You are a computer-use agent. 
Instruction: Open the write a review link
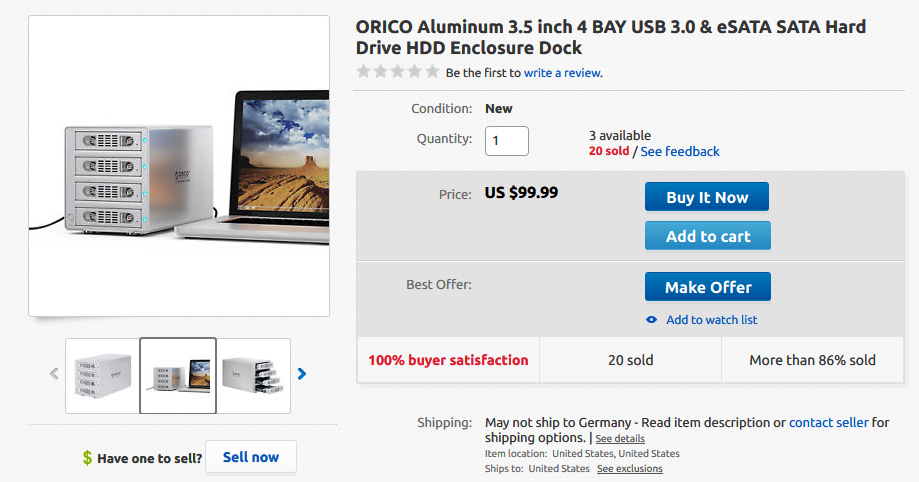(x=563, y=73)
